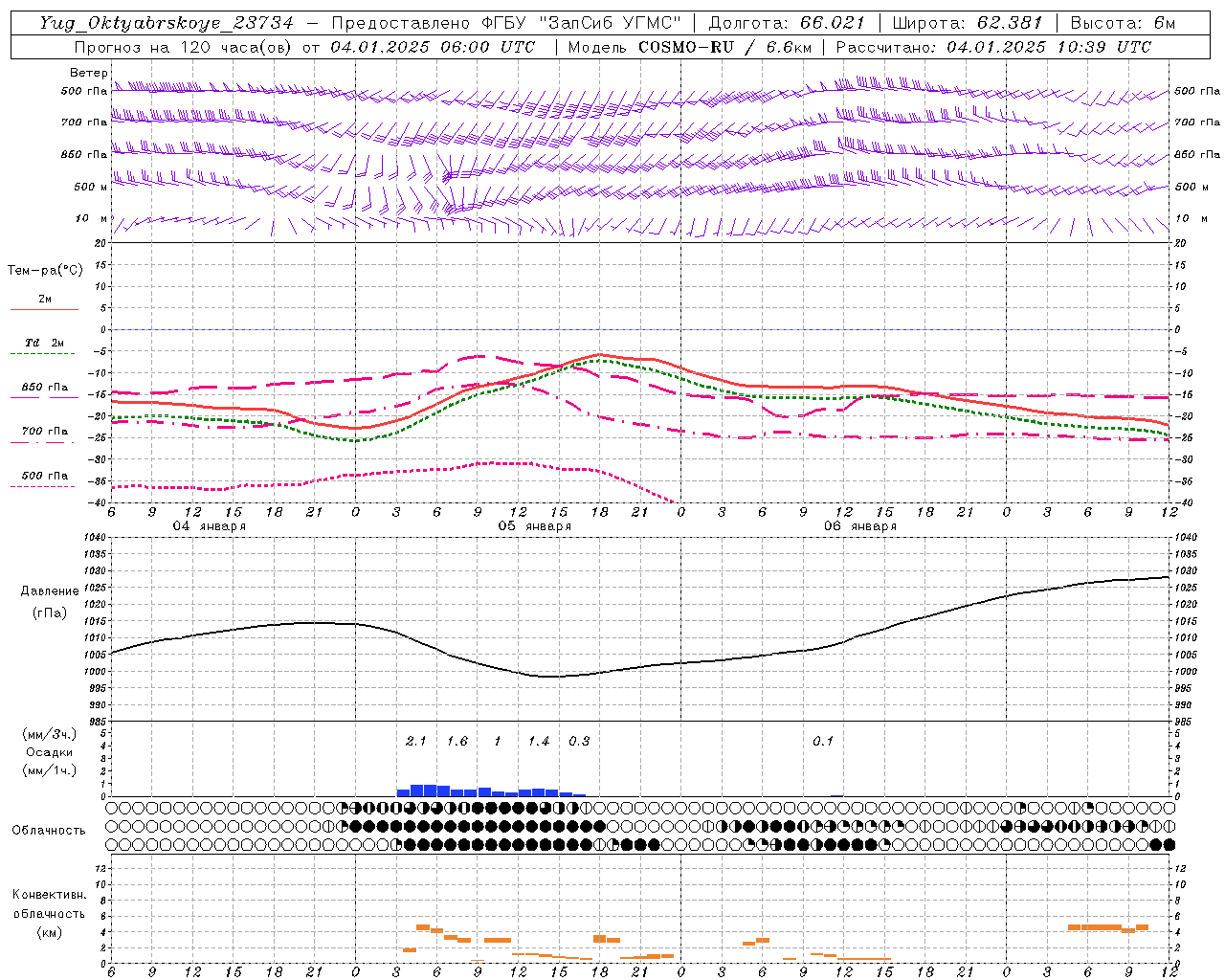Click the (мм/3ч.) precipitation unit label
Viewport: 1225px width, 980px height.
click(49, 735)
